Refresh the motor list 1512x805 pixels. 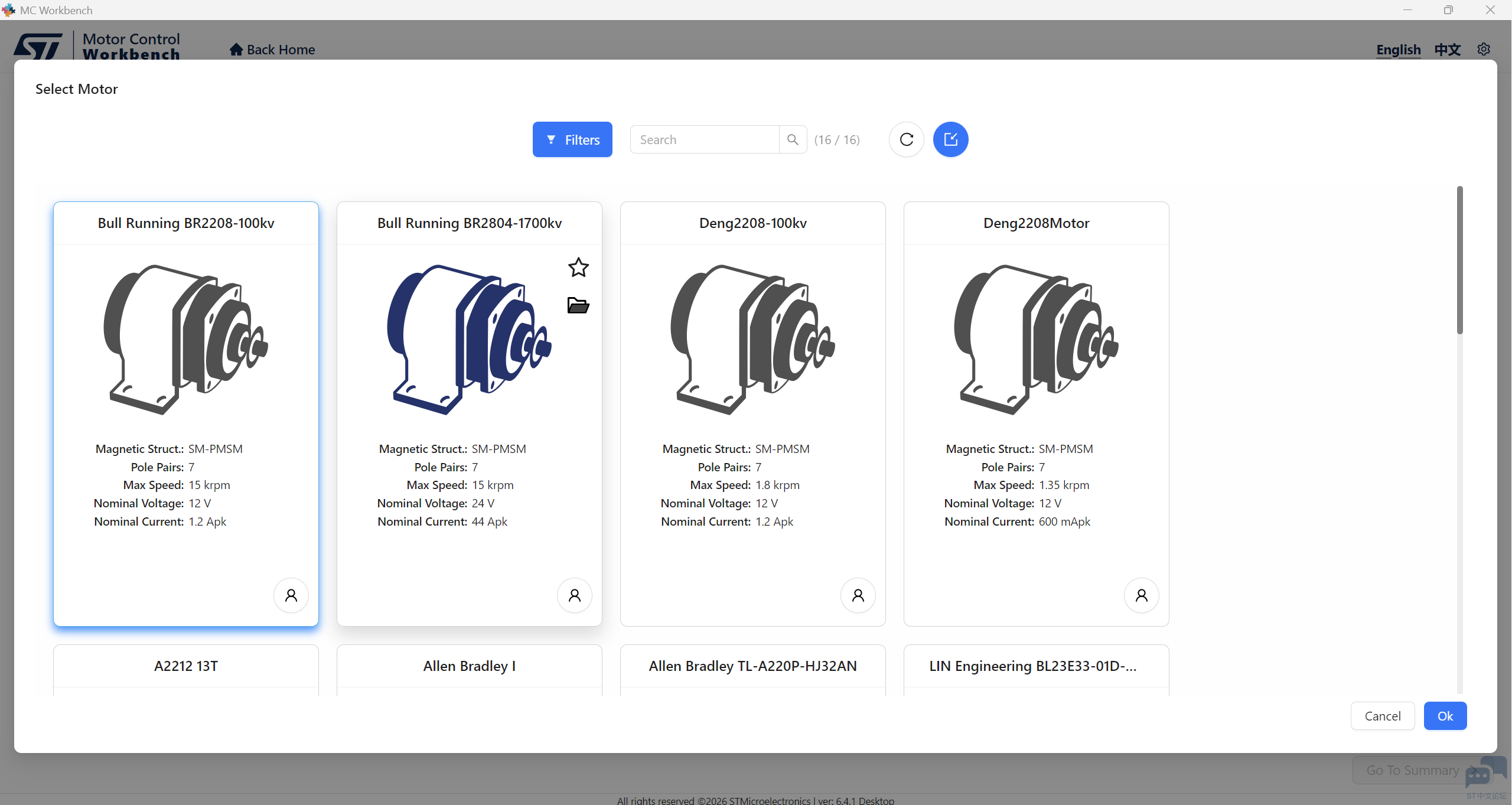pos(907,139)
